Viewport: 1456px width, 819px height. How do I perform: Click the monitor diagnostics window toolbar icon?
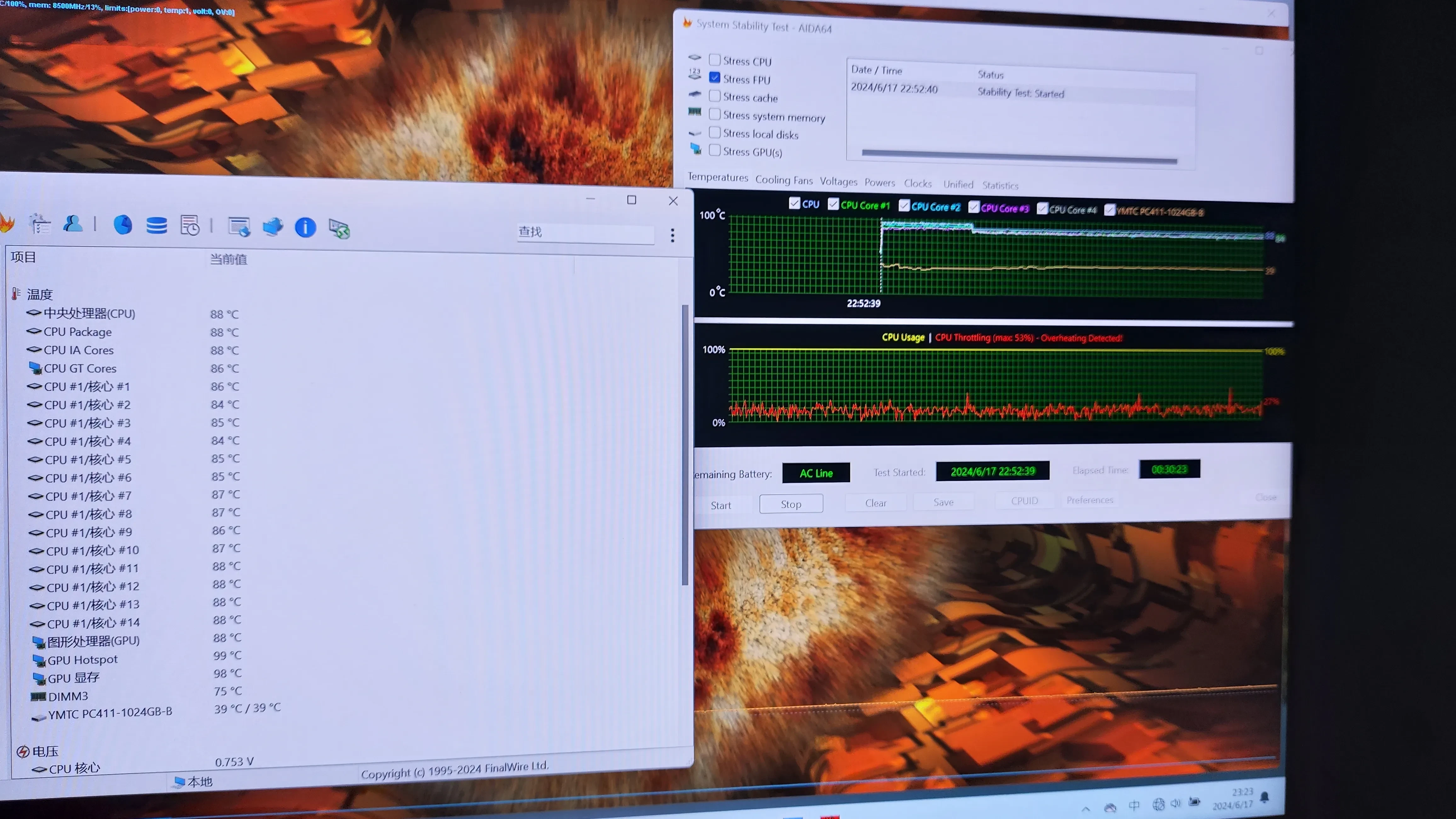click(239, 227)
